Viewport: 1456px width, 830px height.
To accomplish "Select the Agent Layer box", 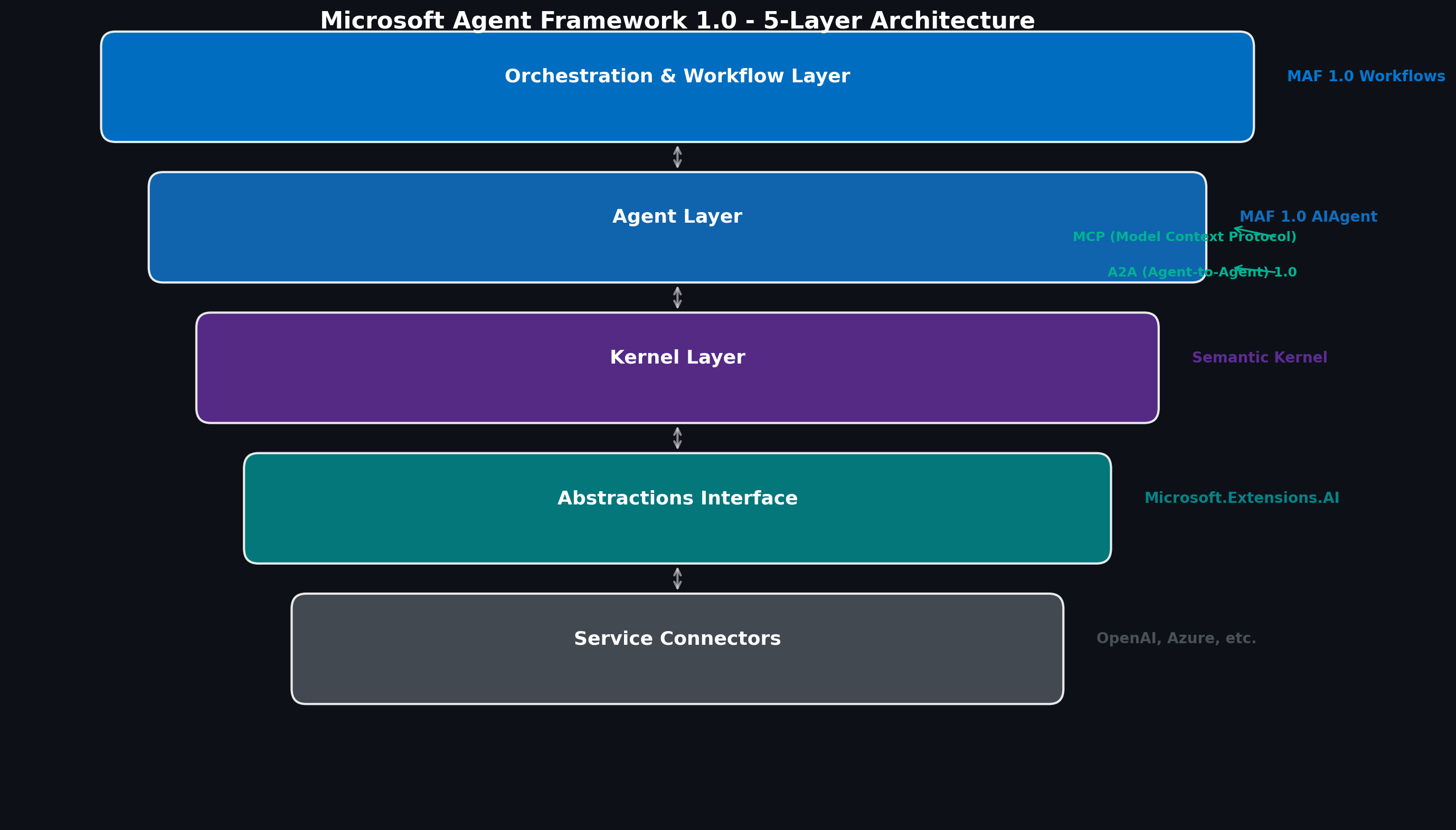I will tap(677, 227).
